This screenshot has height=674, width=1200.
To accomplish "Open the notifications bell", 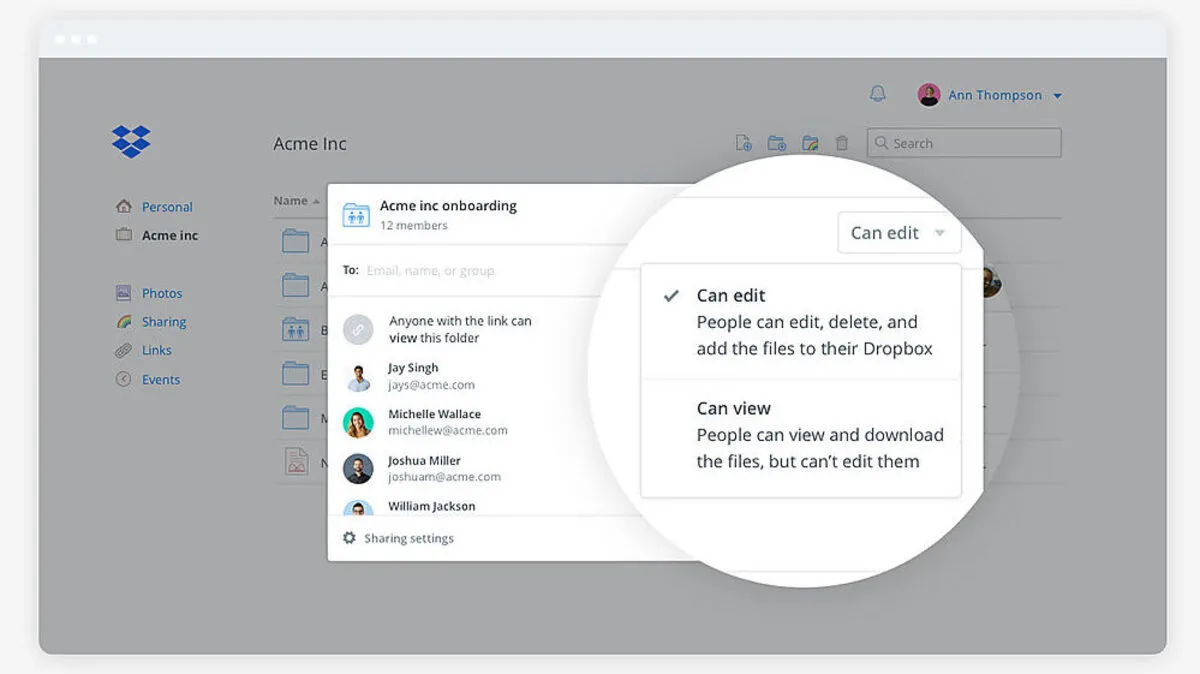I will [877, 94].
